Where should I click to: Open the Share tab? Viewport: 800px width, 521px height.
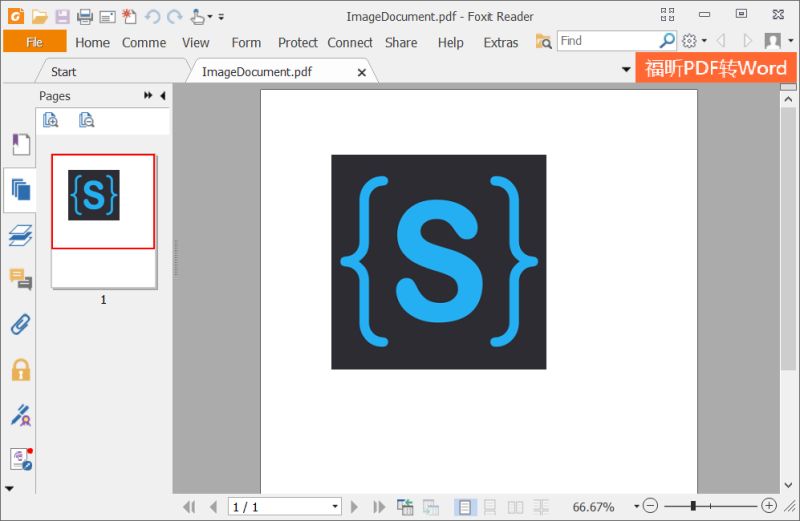(401, 42)
